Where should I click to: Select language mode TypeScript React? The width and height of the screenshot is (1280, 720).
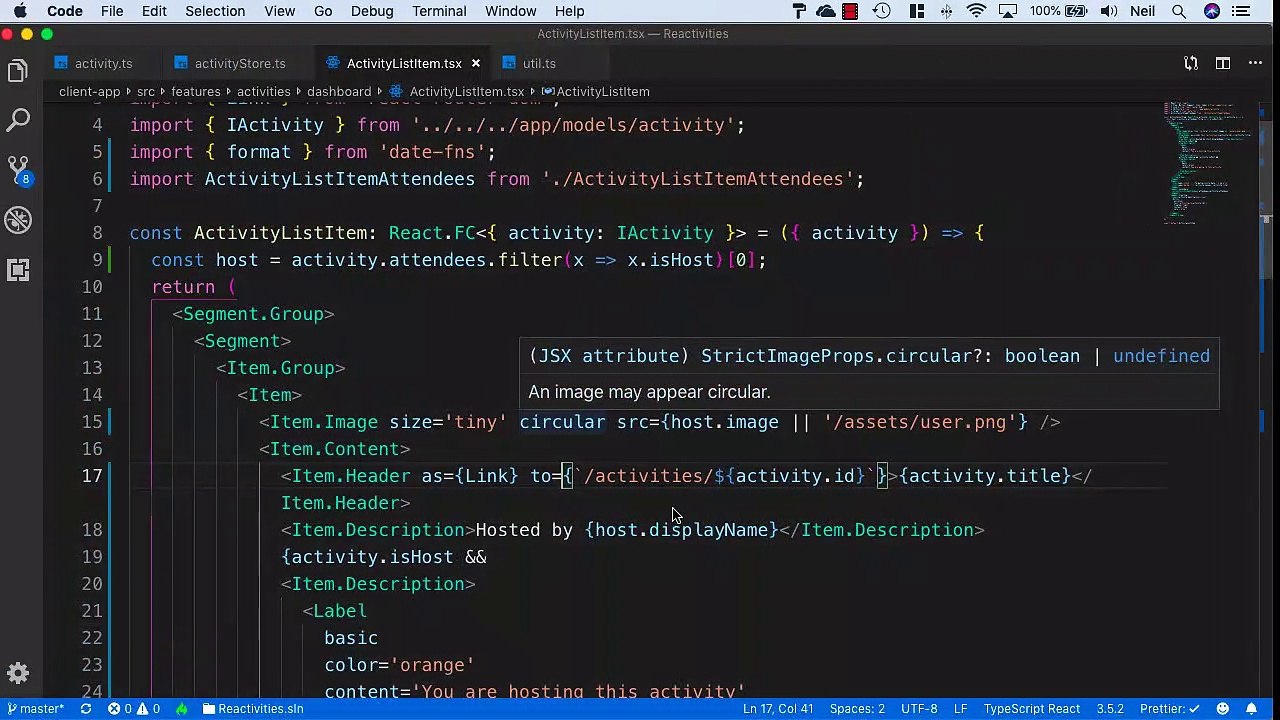(1031, 709)
